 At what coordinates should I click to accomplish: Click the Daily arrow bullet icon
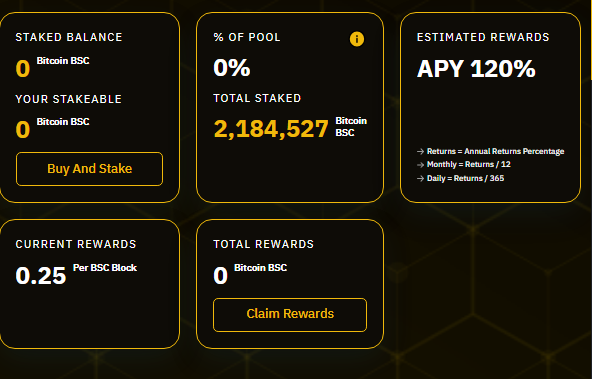[x=421, y=178]
